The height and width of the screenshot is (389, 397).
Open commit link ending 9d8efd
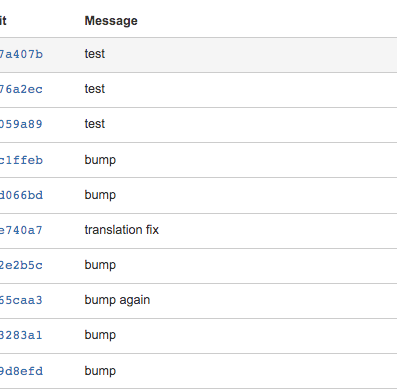[21, 371]
